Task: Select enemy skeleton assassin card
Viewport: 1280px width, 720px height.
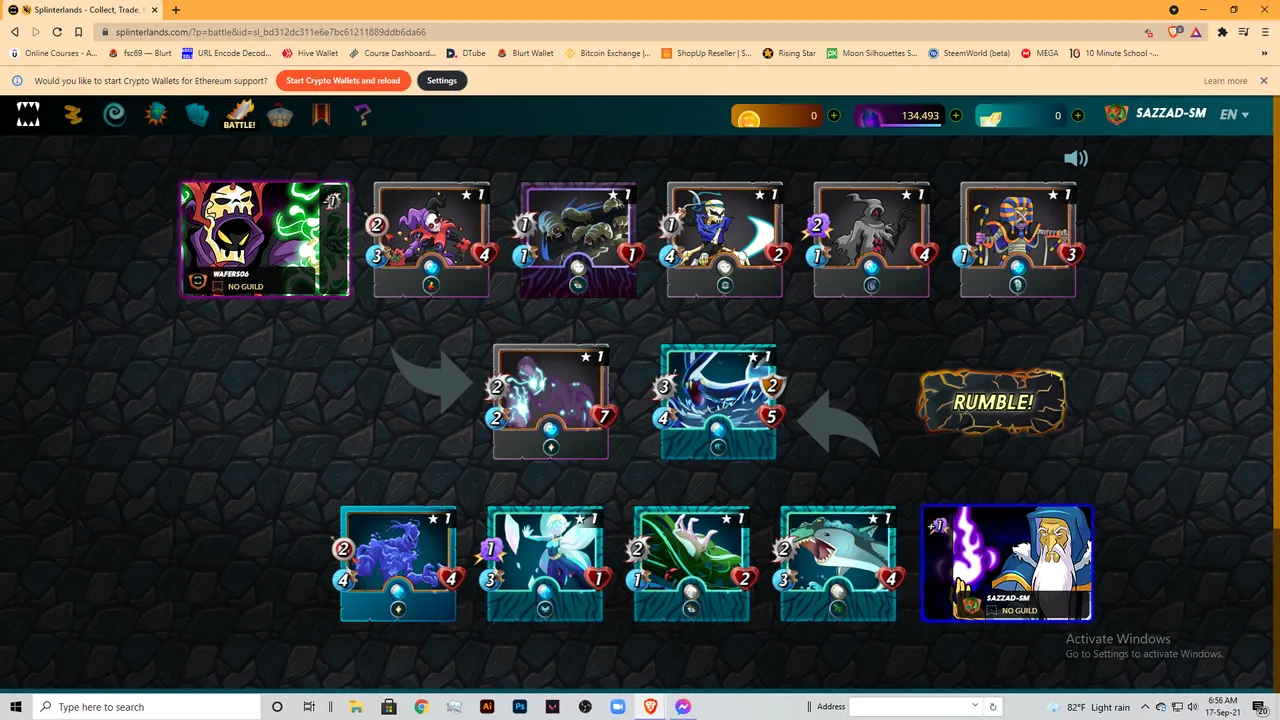Action: [725, 240]
